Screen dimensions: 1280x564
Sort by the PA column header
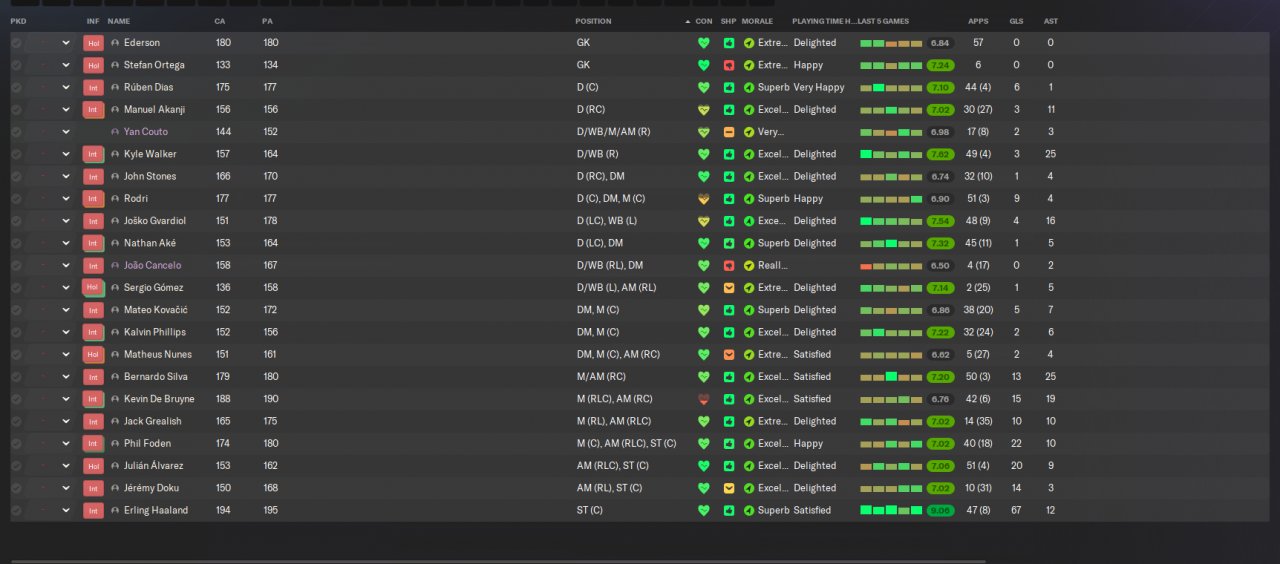267,21
